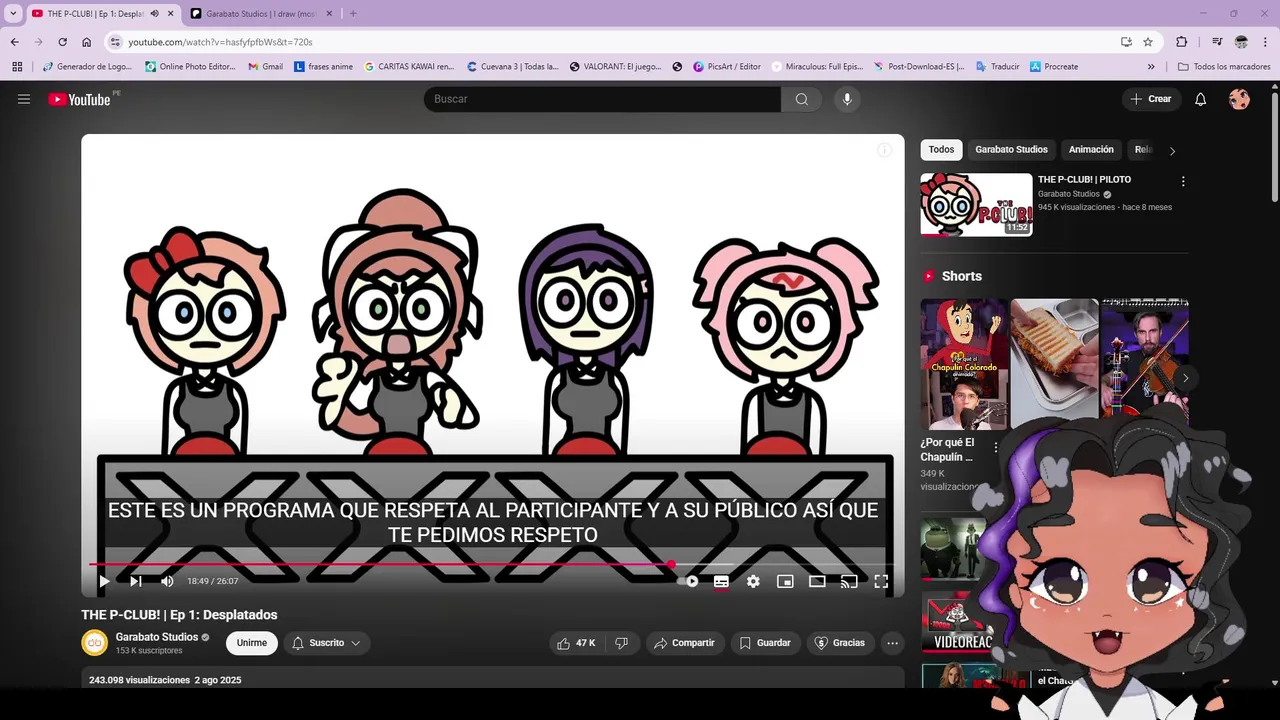Start voice search with the microphone
1280x720 pixels.
(847, 99)
